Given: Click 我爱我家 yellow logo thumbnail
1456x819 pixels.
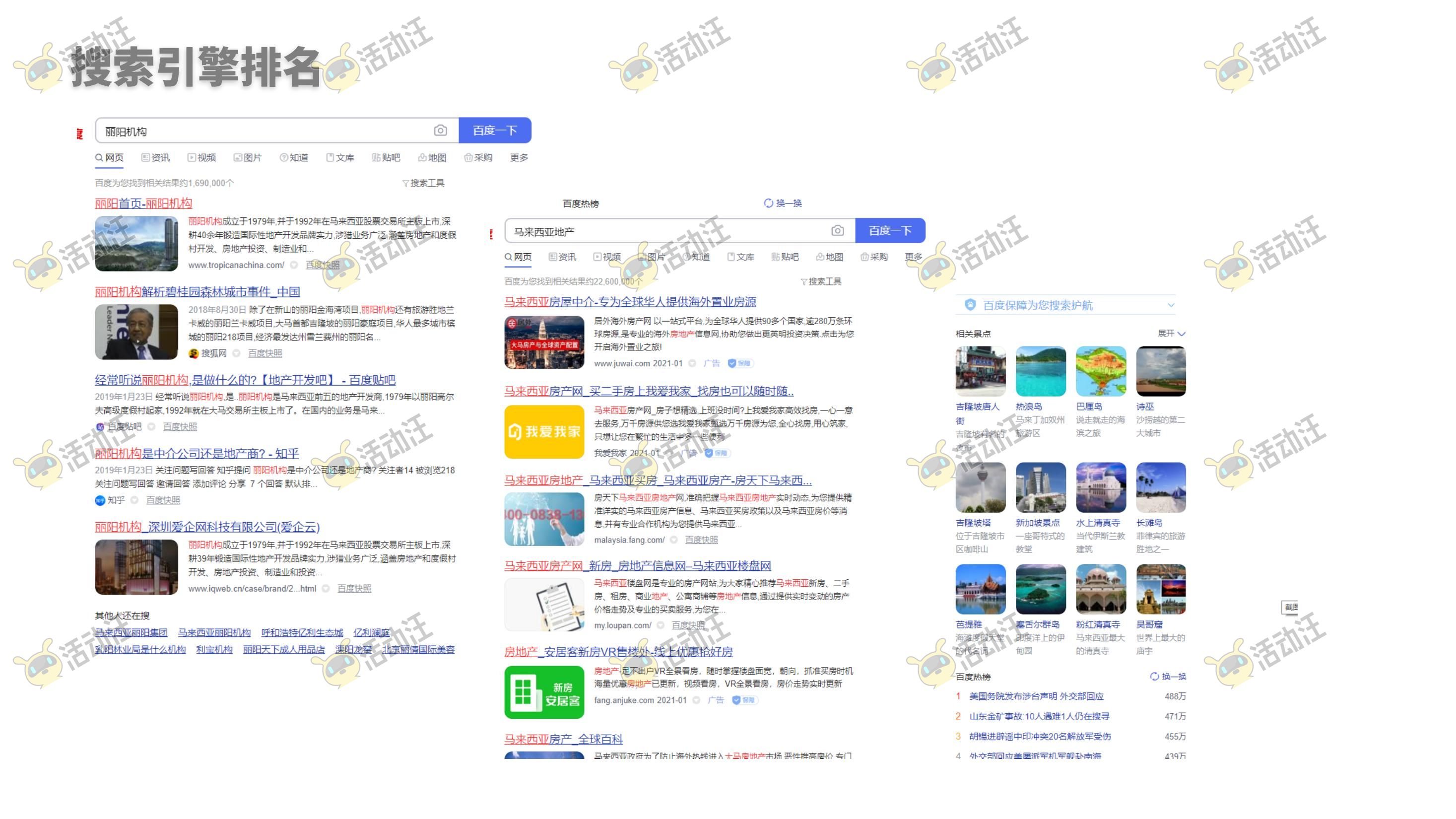Looking at the screenshot, I should click(x=544, y=432).
